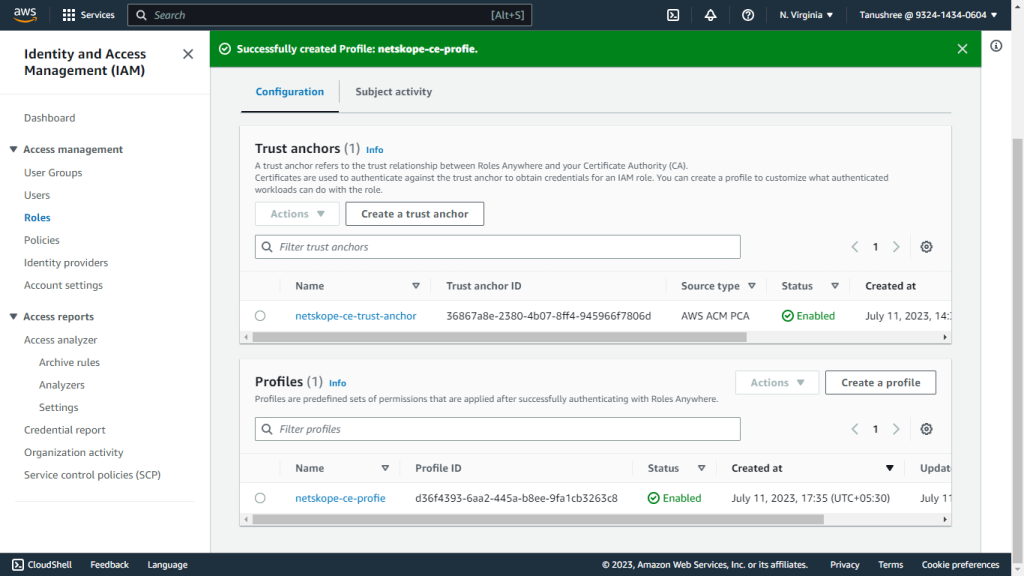The image size is (1024, 576).
Task: Open Policies in the sidebar
Action: click(42, 240)
